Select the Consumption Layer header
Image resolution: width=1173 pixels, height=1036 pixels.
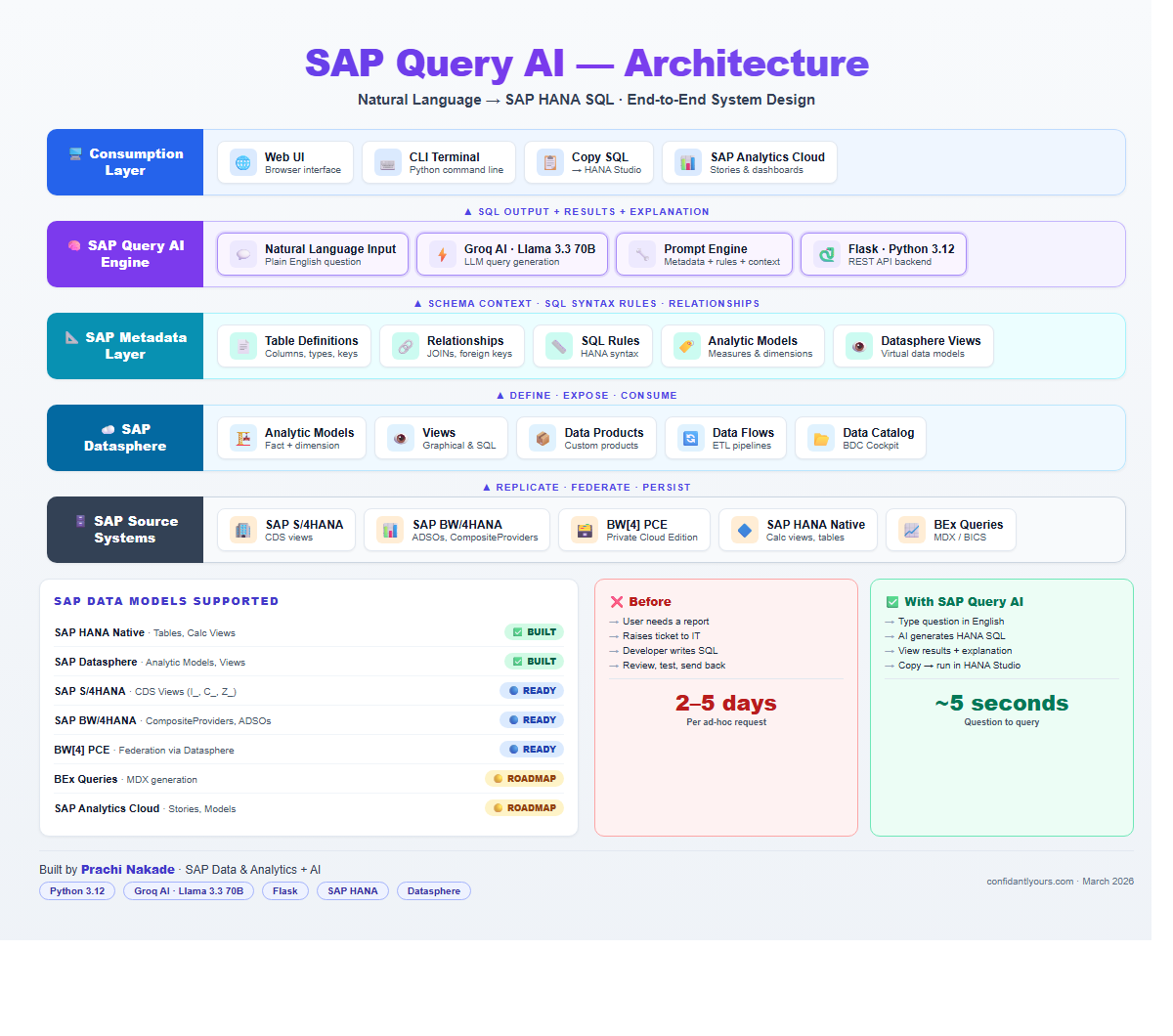point(125,162)
